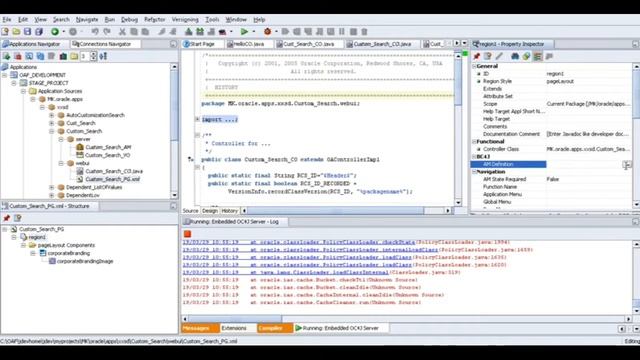
Task: Select Custom_Search_AM in the server folder
Action: pos(108,147)
